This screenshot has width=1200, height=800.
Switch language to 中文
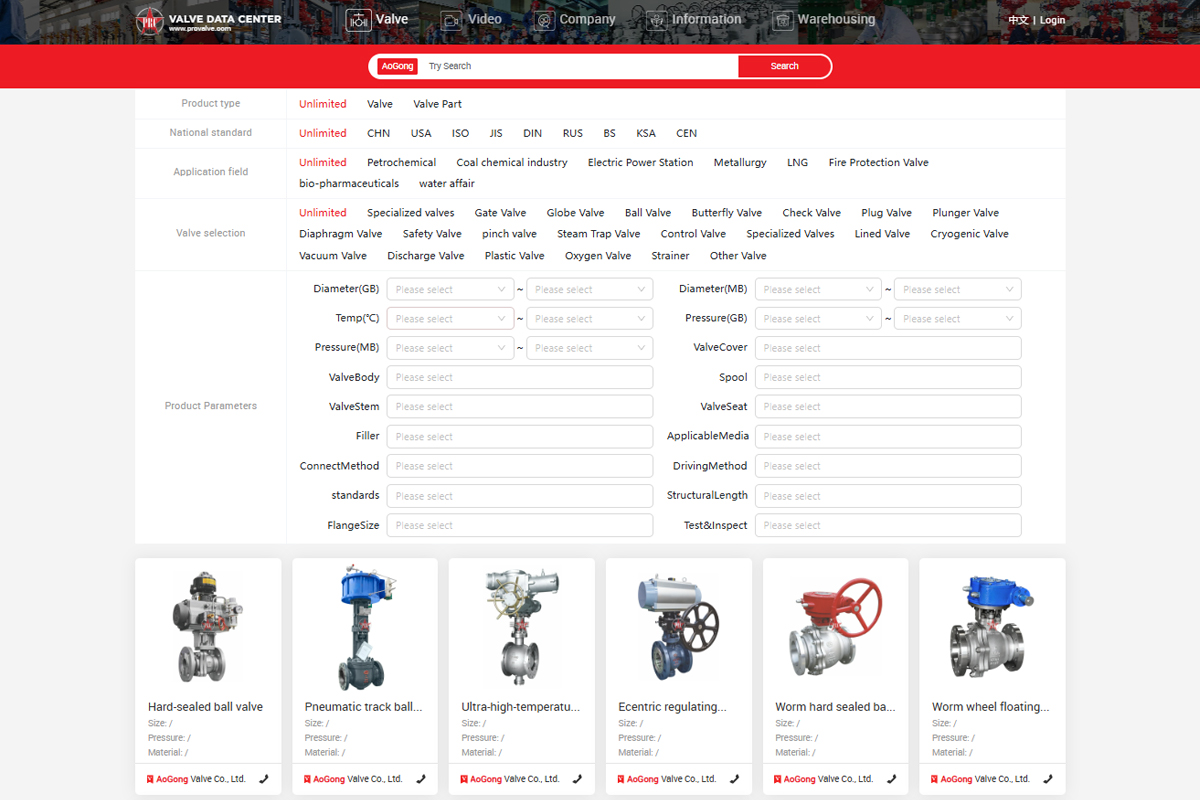1018,20
